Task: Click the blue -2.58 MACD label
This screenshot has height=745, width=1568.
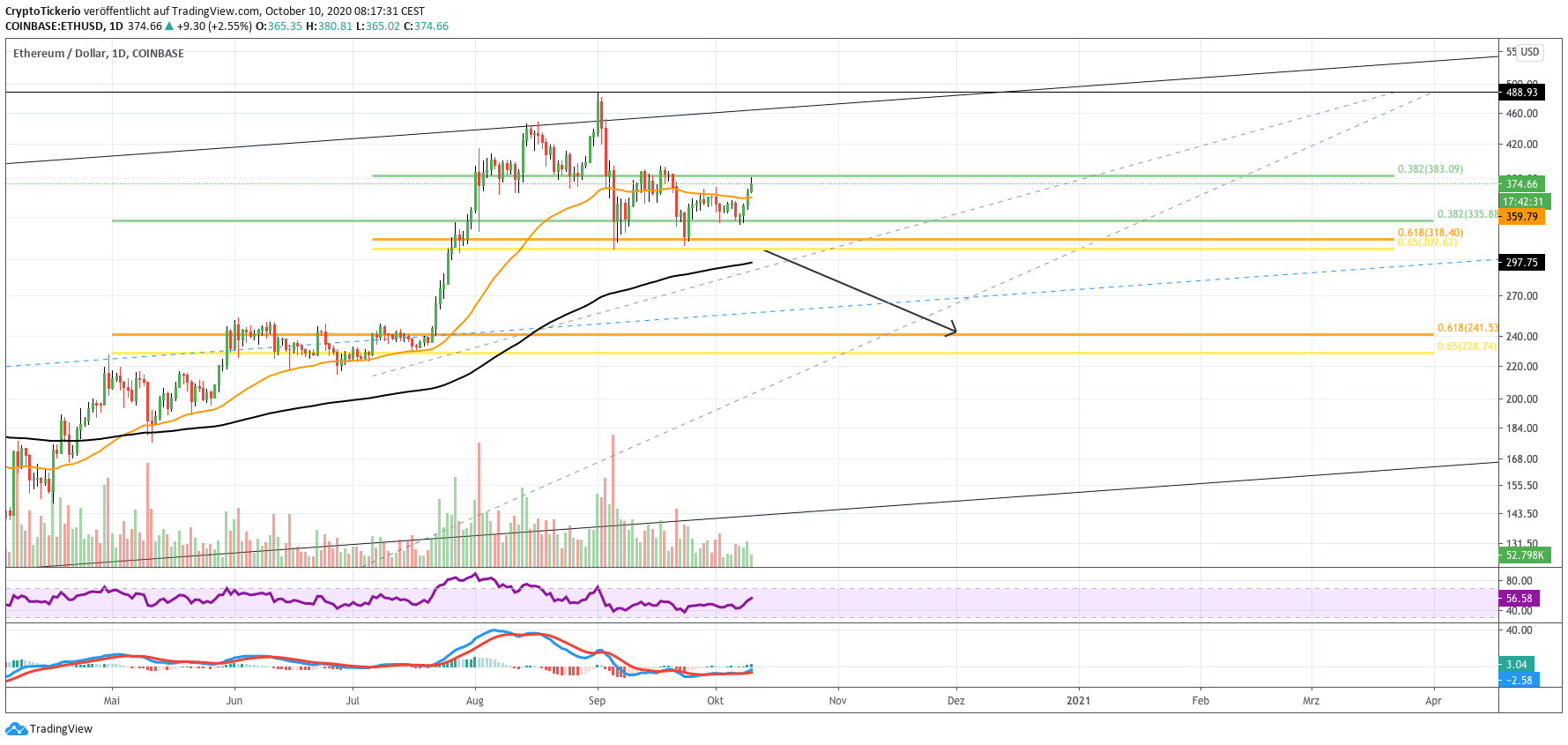Action: 1519,681
